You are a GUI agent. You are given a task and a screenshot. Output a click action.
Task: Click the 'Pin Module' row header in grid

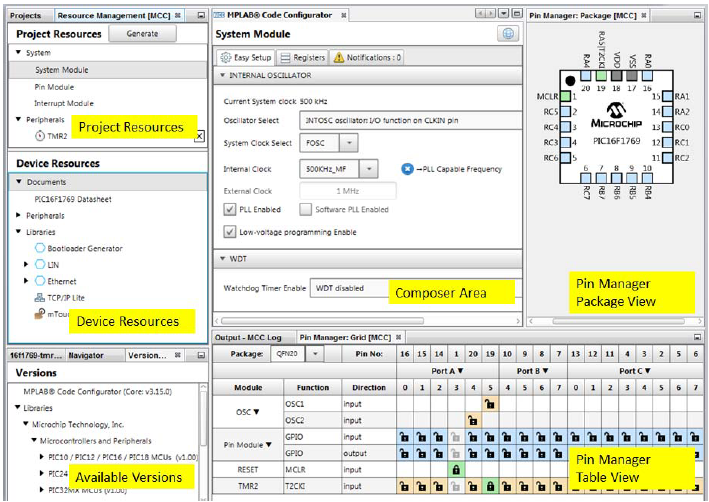248,445
